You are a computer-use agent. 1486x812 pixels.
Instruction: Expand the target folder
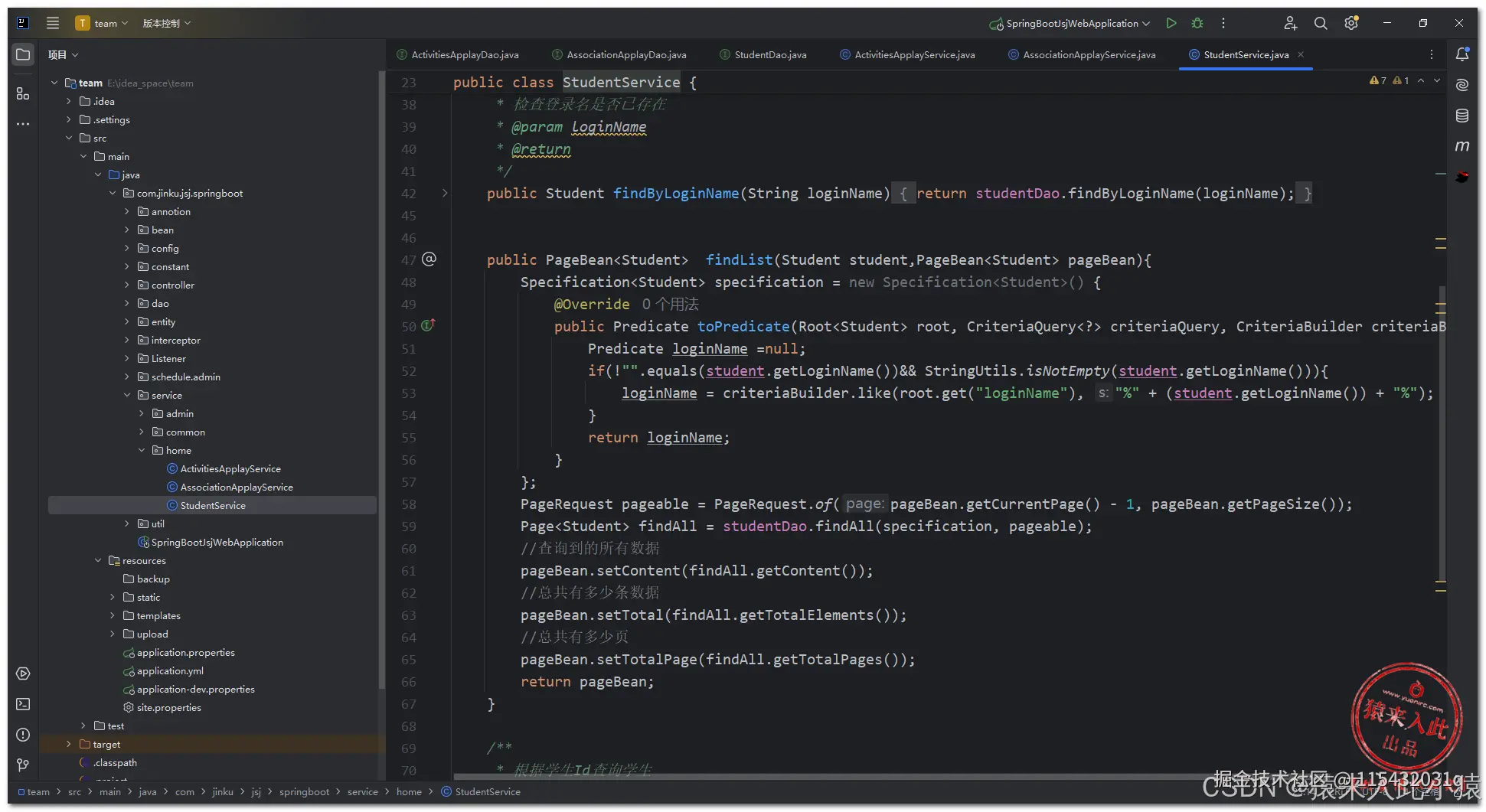(x=69, y=744)
